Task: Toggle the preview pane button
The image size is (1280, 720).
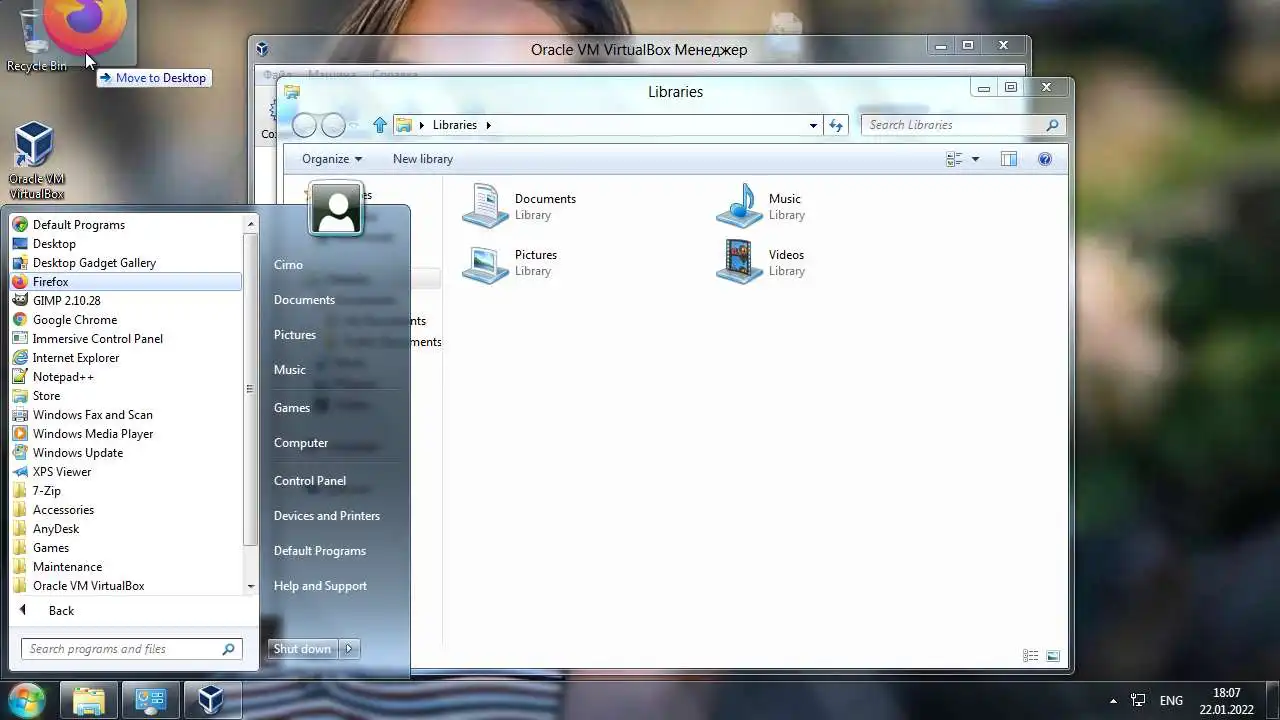Action: (1008, 159)
